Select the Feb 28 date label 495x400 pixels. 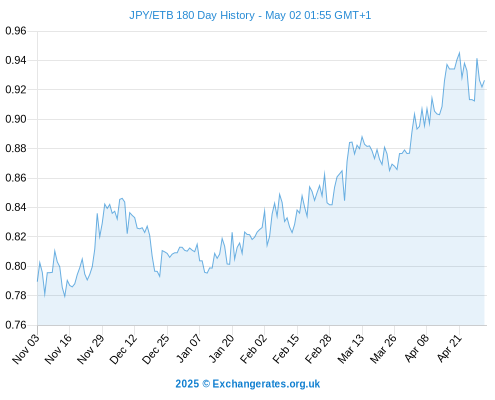pos(318,349)
